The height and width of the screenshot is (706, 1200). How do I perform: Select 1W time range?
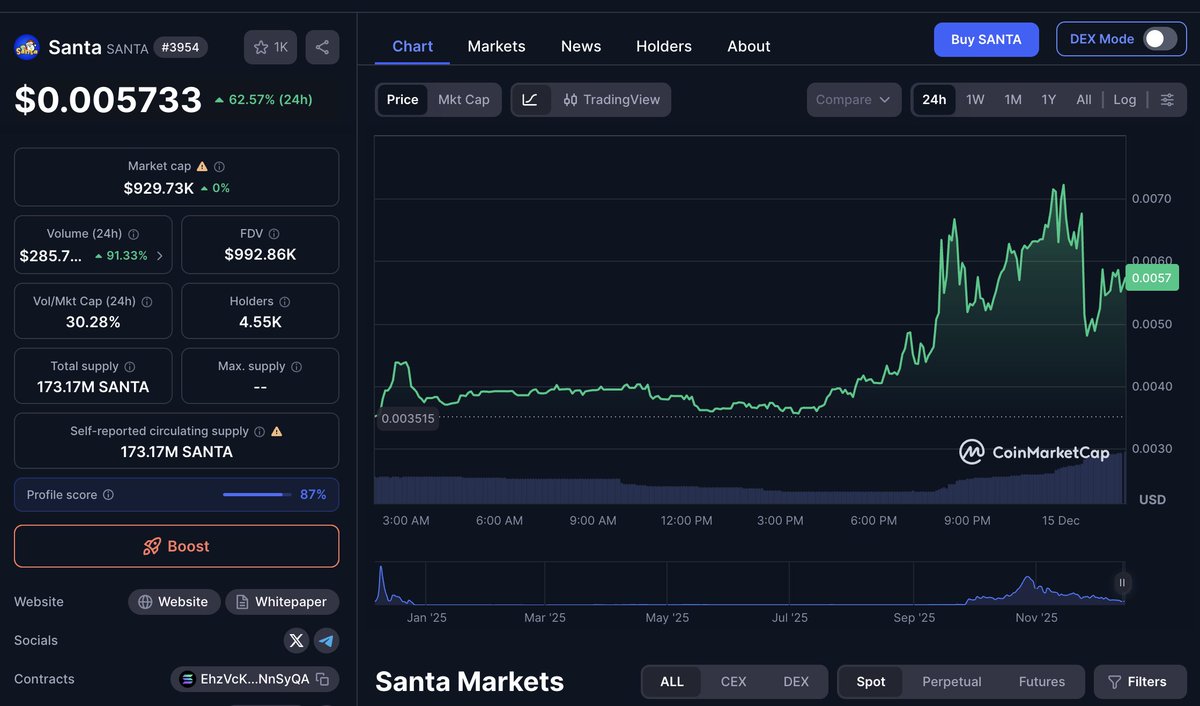pos(975,99)
